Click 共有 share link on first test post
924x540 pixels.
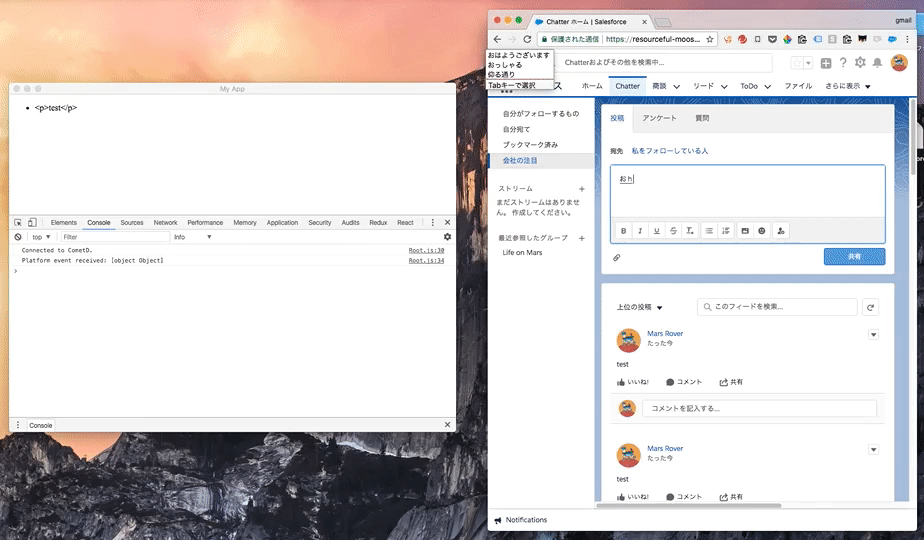click(731, 382)
